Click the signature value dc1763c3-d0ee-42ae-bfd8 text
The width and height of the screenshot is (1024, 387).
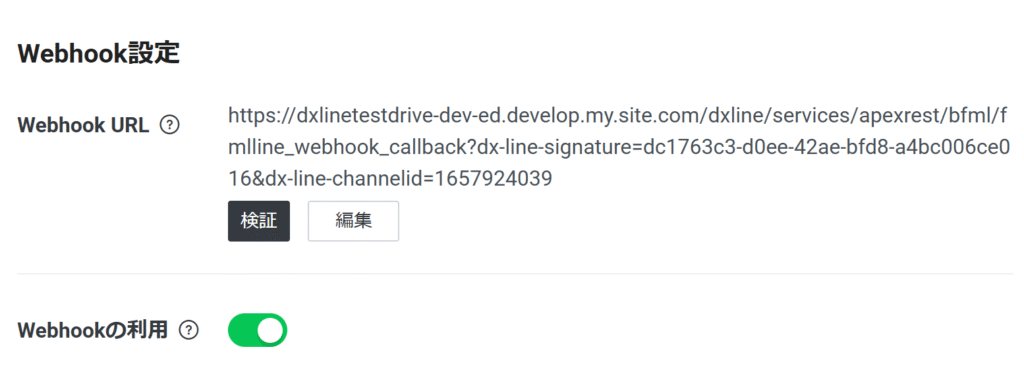[755, 148]
